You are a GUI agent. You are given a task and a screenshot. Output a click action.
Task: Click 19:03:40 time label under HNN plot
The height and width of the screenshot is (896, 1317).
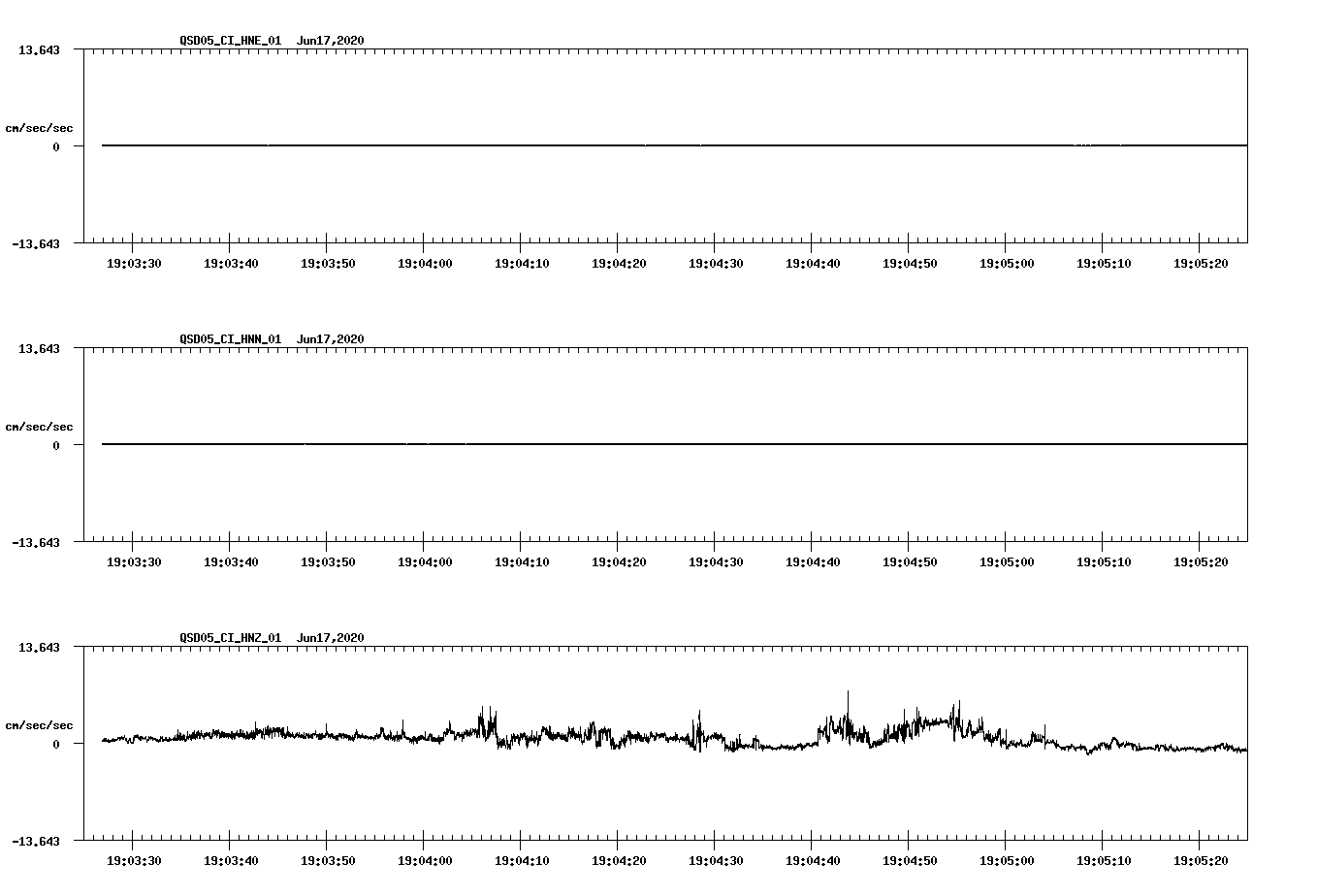point(231,561)
